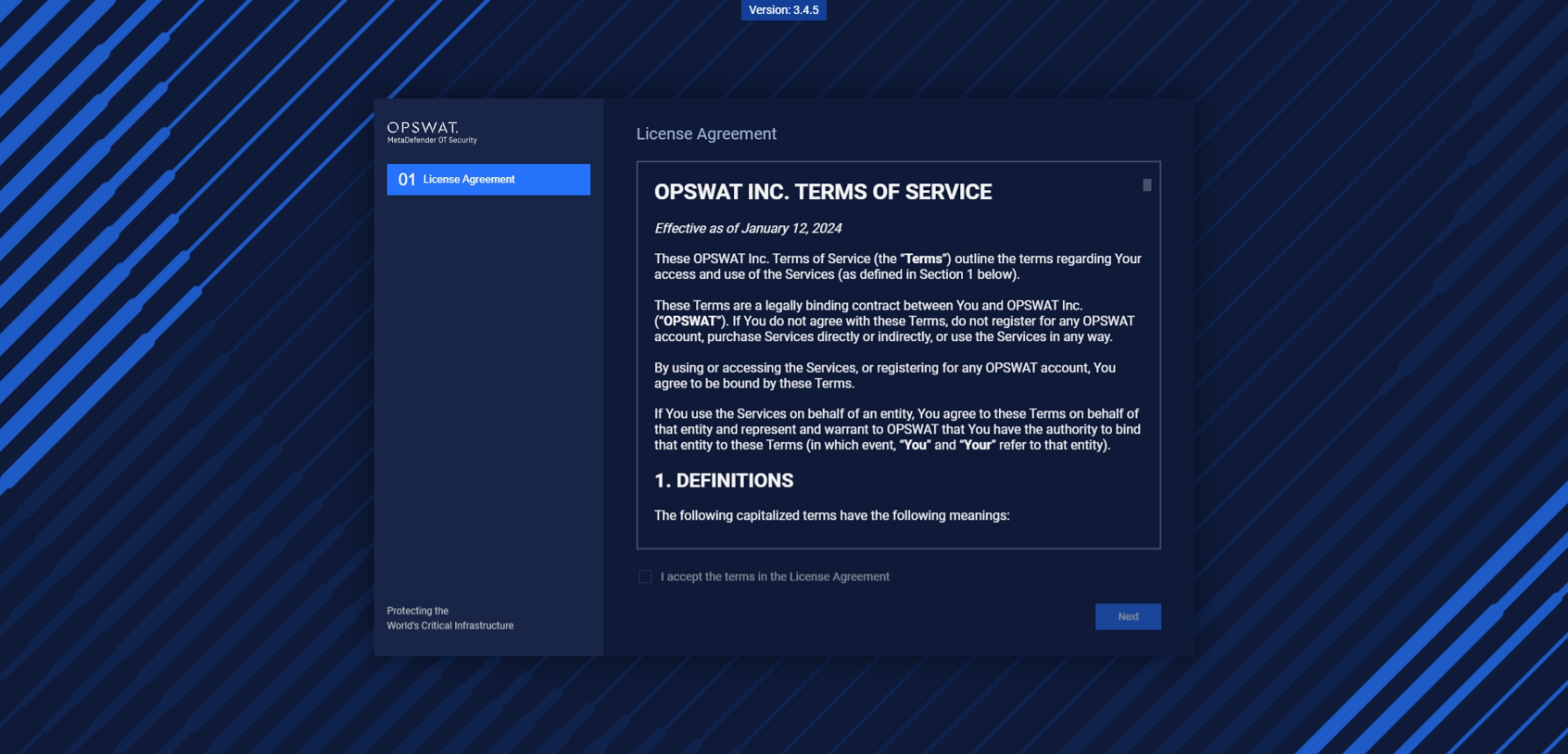The width and height of the screenshot is (1568, 754).
Task: Click the paragraph starting 'These OPSWAT Inc. Terms'
Action: click(898, 267)
